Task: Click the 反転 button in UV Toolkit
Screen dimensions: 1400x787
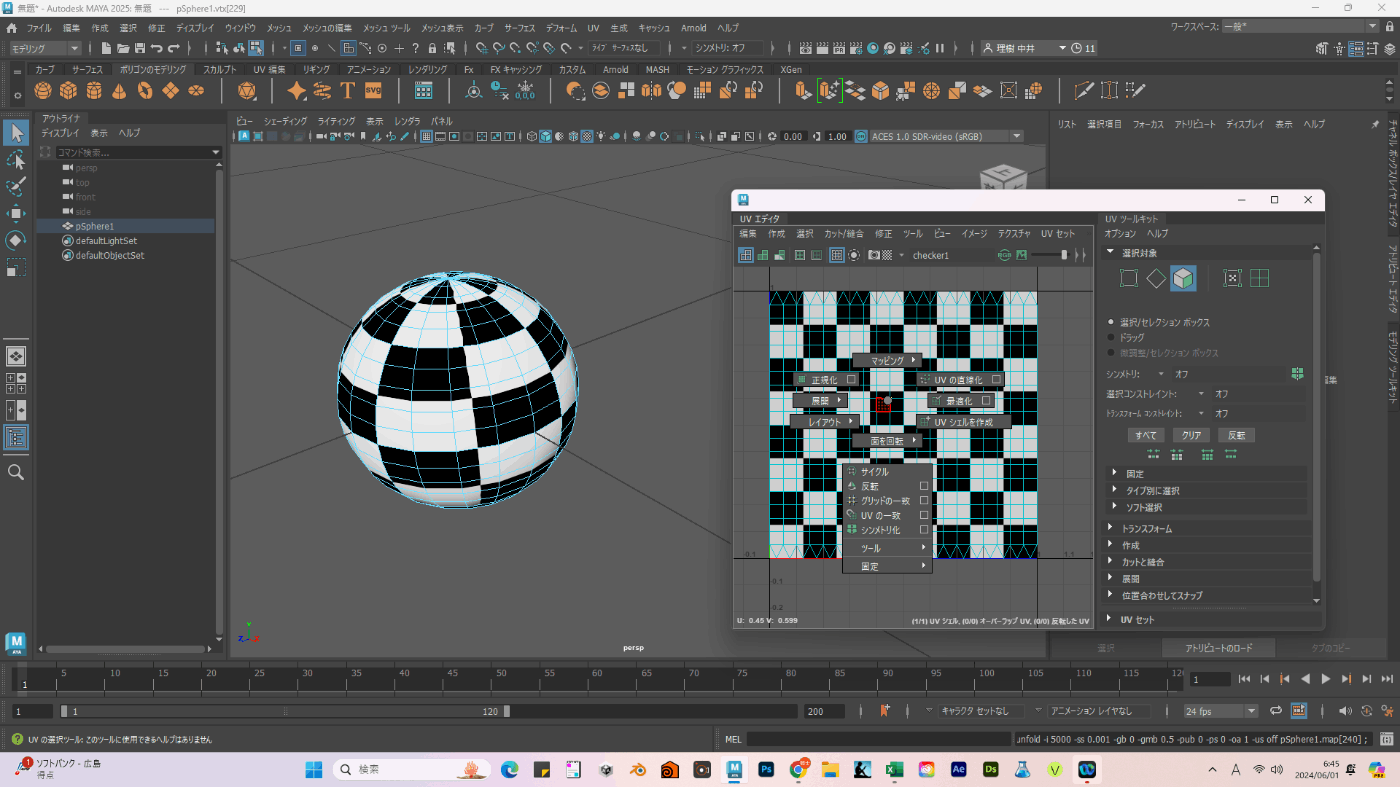Action: click(1237, 435)
